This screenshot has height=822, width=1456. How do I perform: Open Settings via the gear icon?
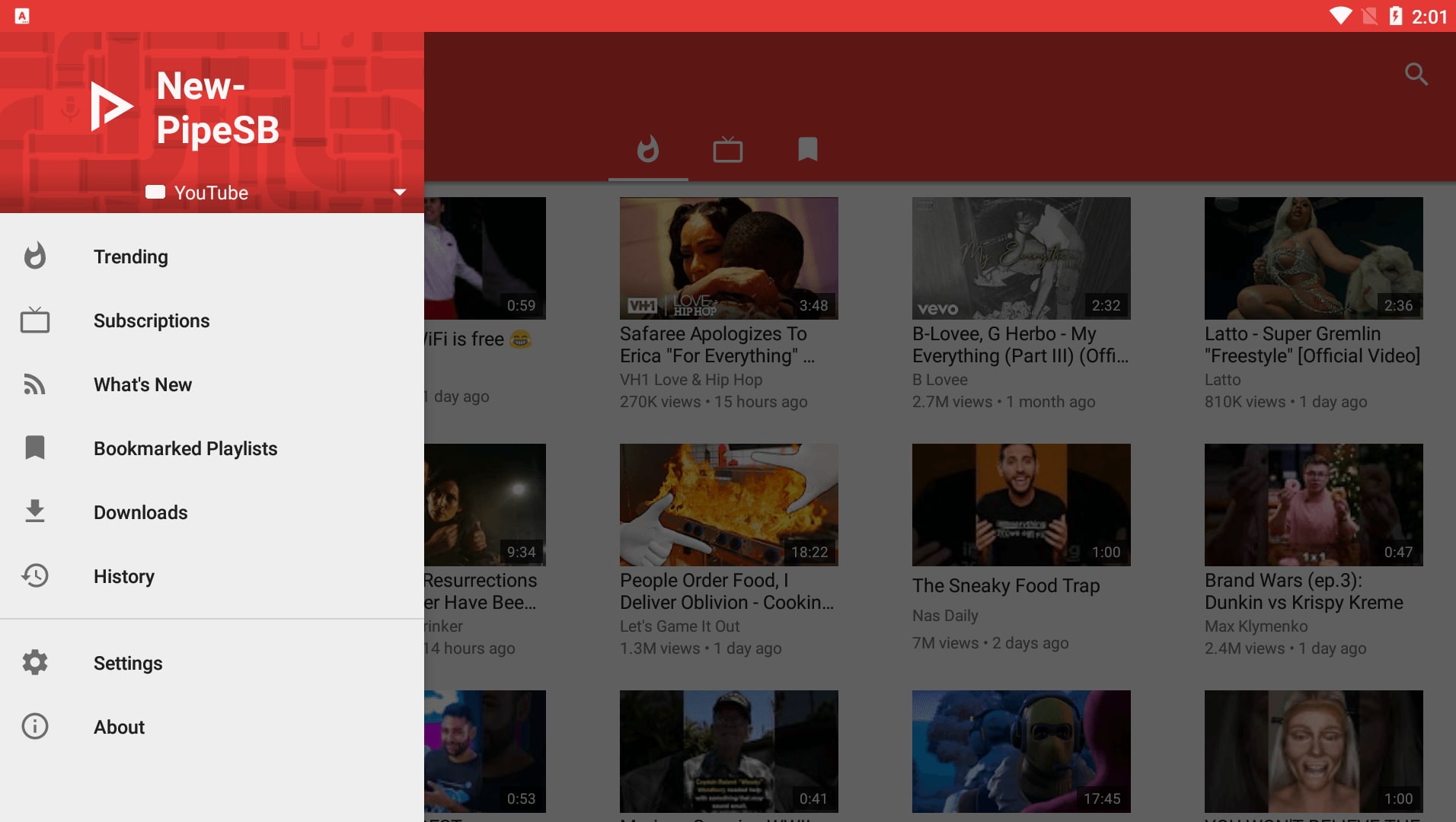point(35,662)
